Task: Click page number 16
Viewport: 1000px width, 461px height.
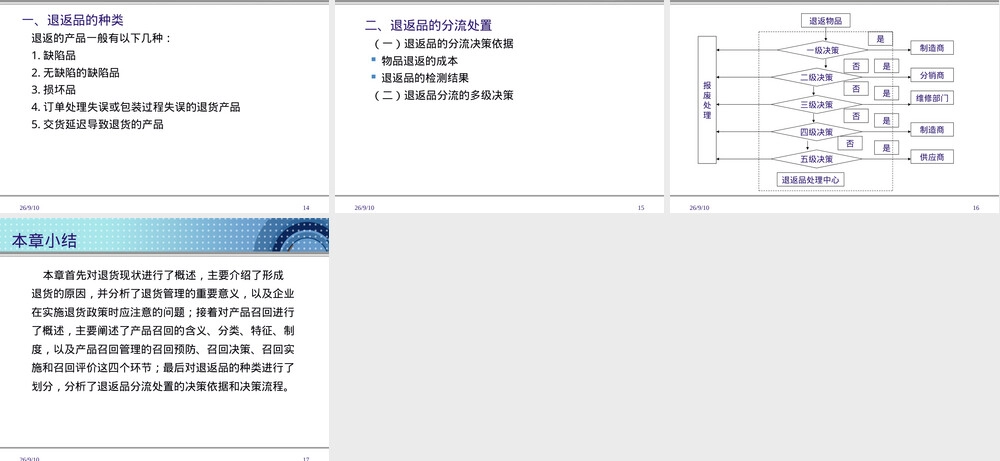Action: (976, 208)
